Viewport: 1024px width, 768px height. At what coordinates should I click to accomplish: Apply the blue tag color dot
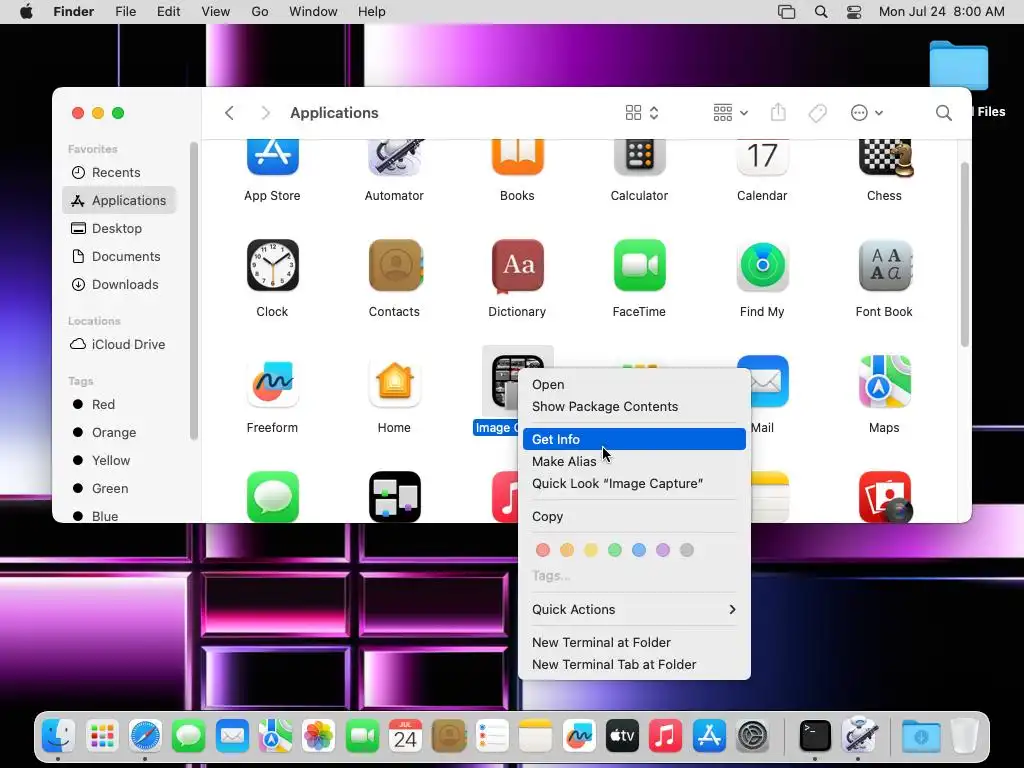point(639,550)
